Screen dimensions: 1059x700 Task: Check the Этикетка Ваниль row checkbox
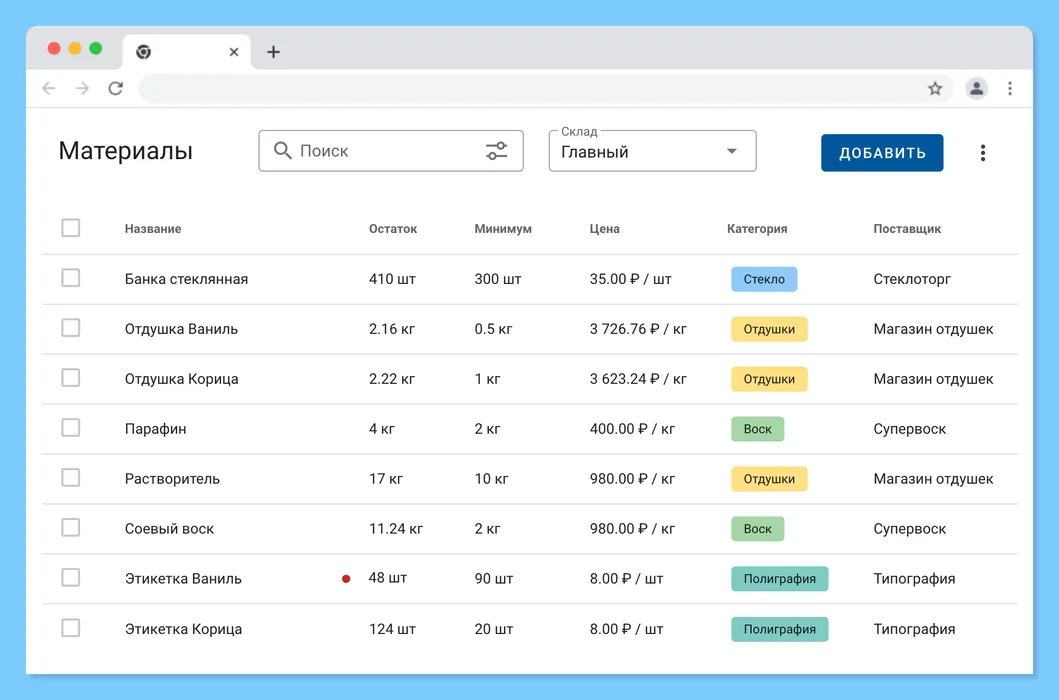(x=71, y=578)
